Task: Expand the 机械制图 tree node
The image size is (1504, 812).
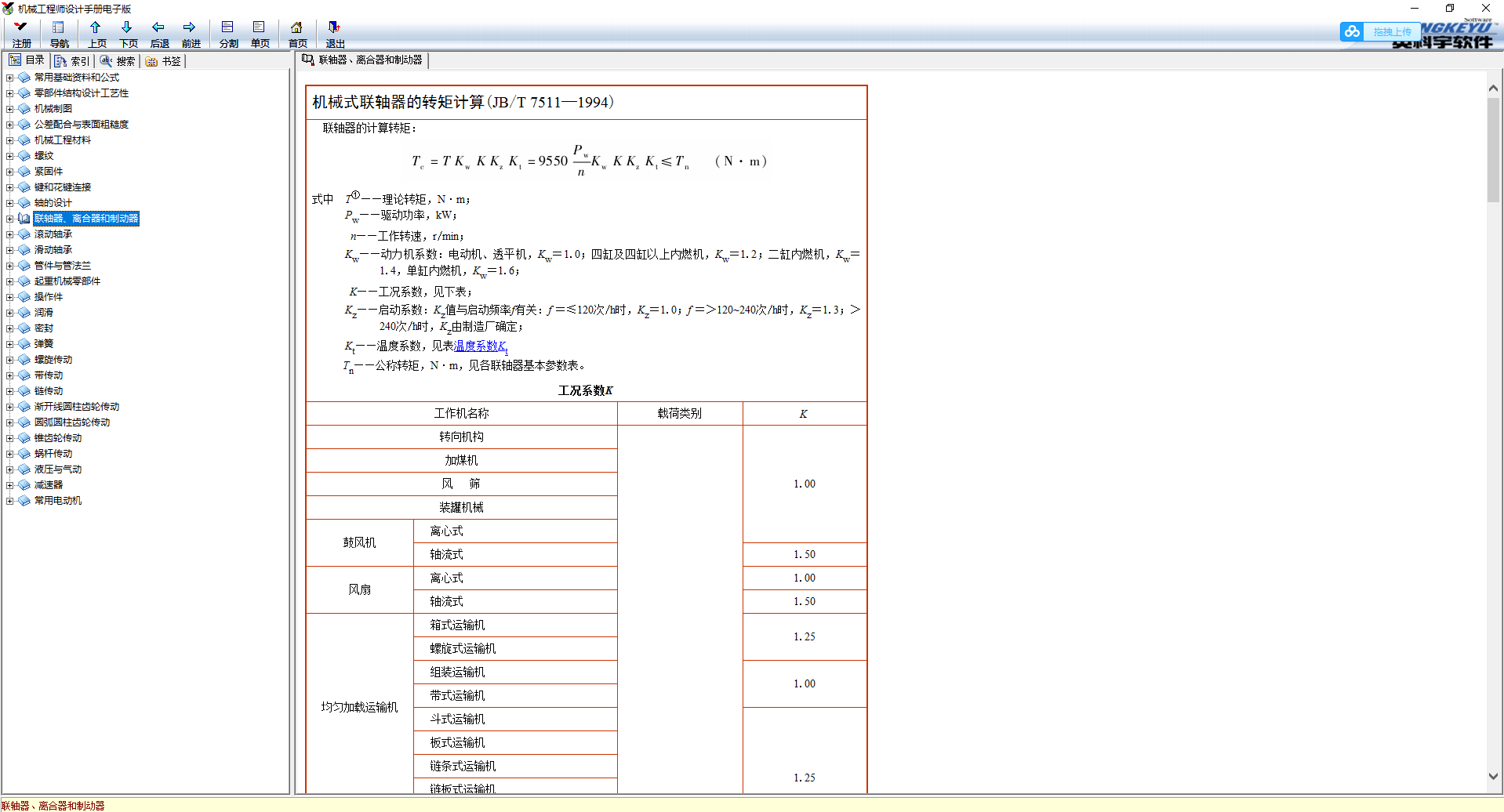Action: 10,109
